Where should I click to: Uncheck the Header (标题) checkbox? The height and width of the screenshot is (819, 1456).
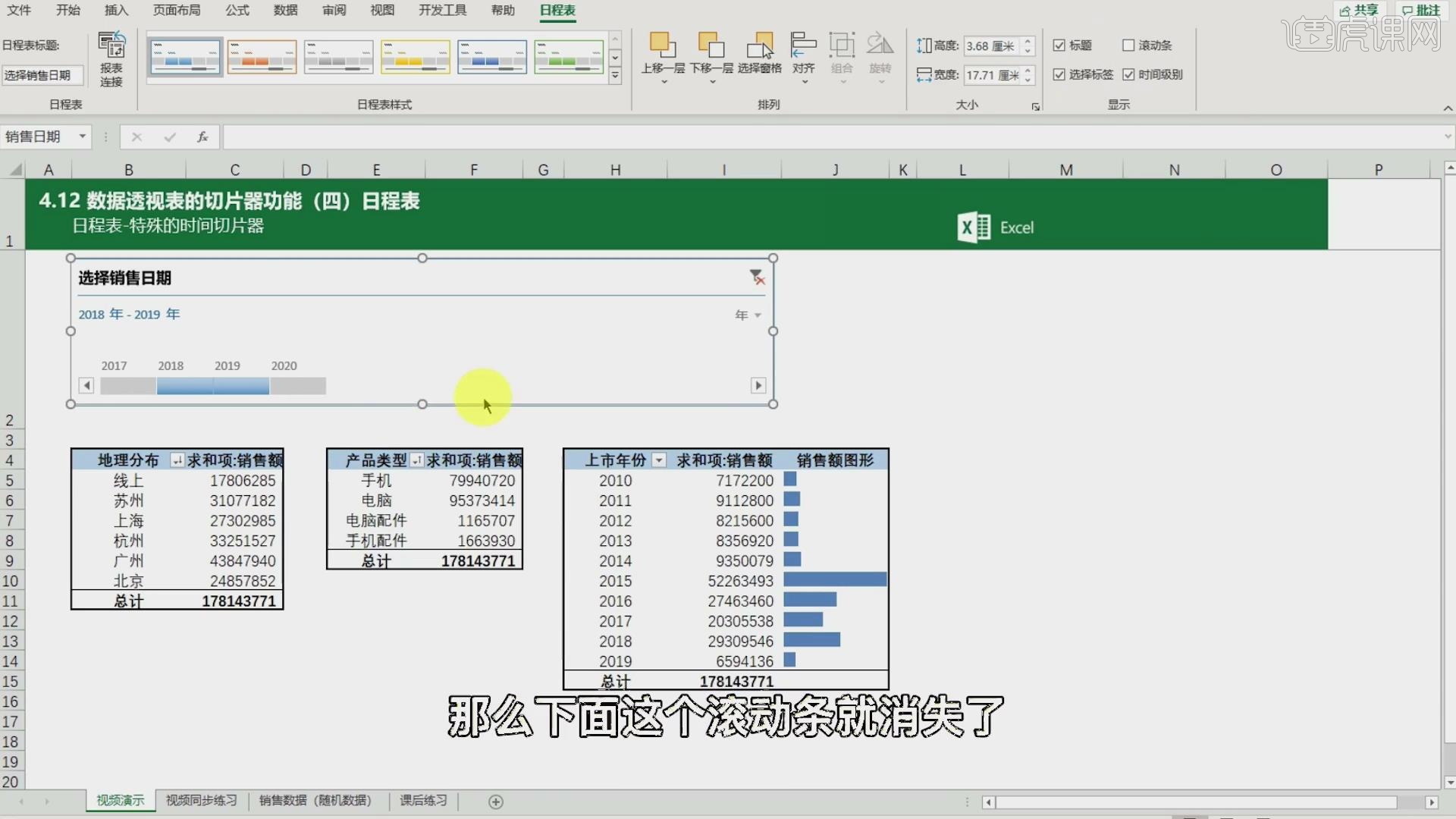pyautogui.click(x=1059, y=45)
